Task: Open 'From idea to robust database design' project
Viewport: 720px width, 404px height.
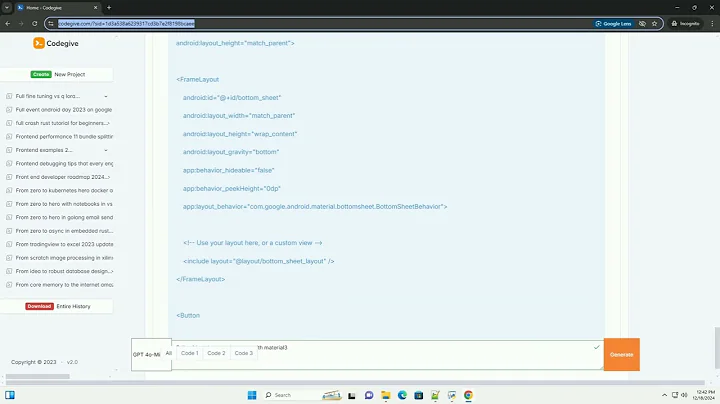Action: coord(64,271)
